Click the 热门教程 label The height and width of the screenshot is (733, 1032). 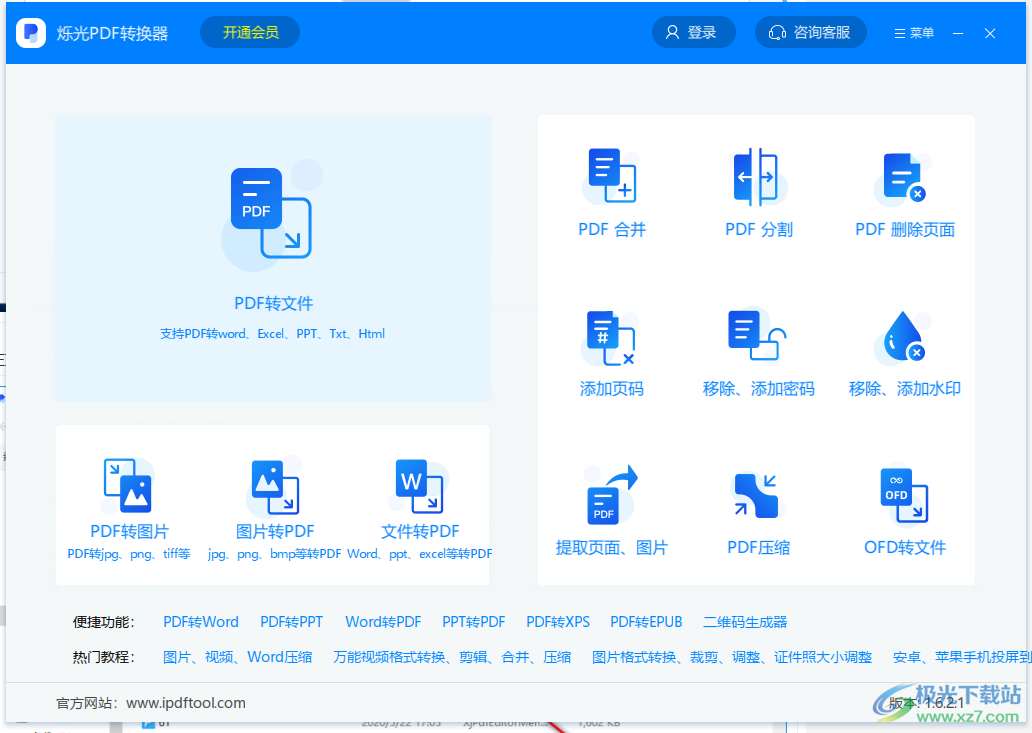point(104,657)
